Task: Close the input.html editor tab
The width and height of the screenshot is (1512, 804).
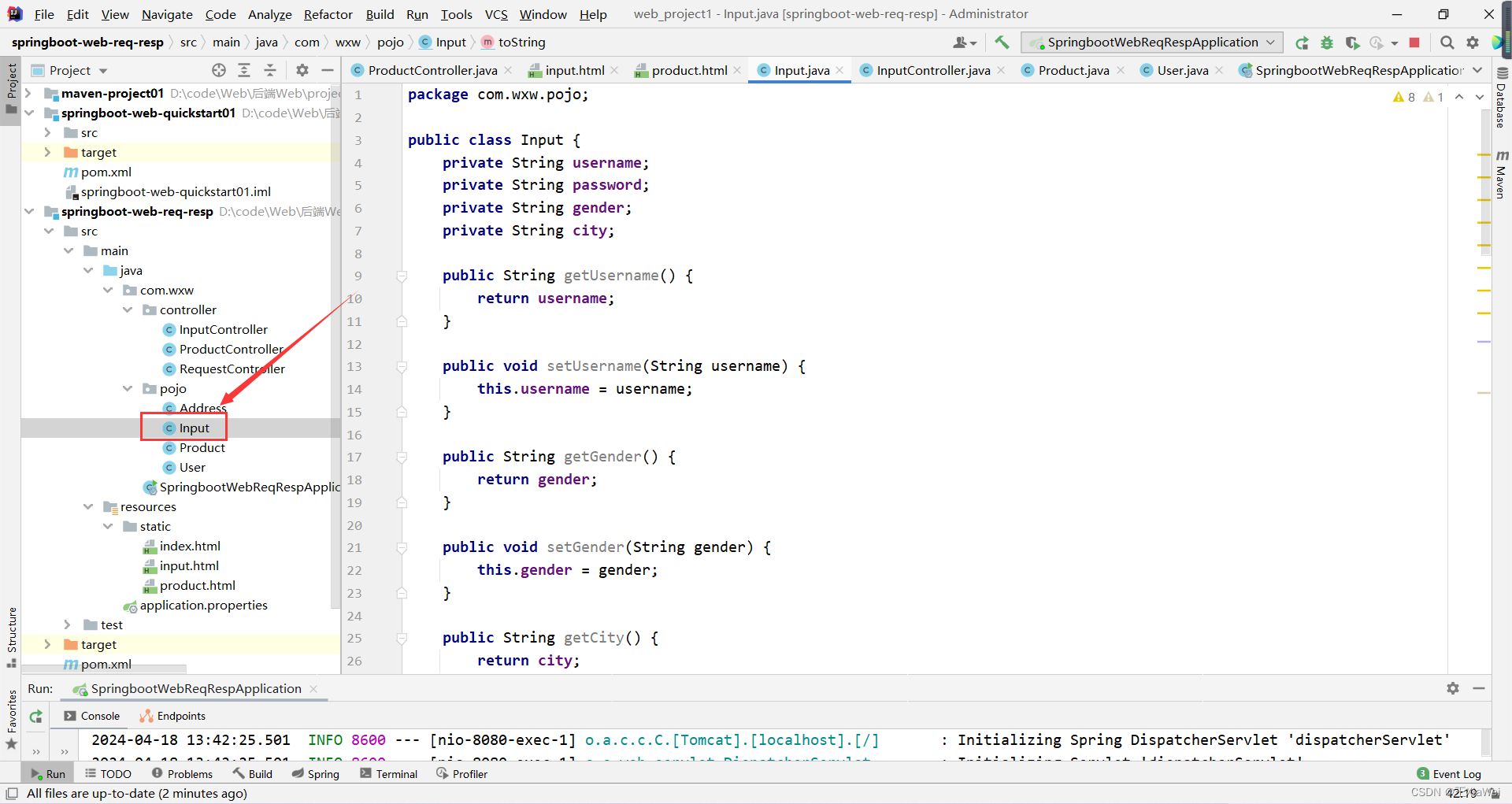Action: point(614,70)
